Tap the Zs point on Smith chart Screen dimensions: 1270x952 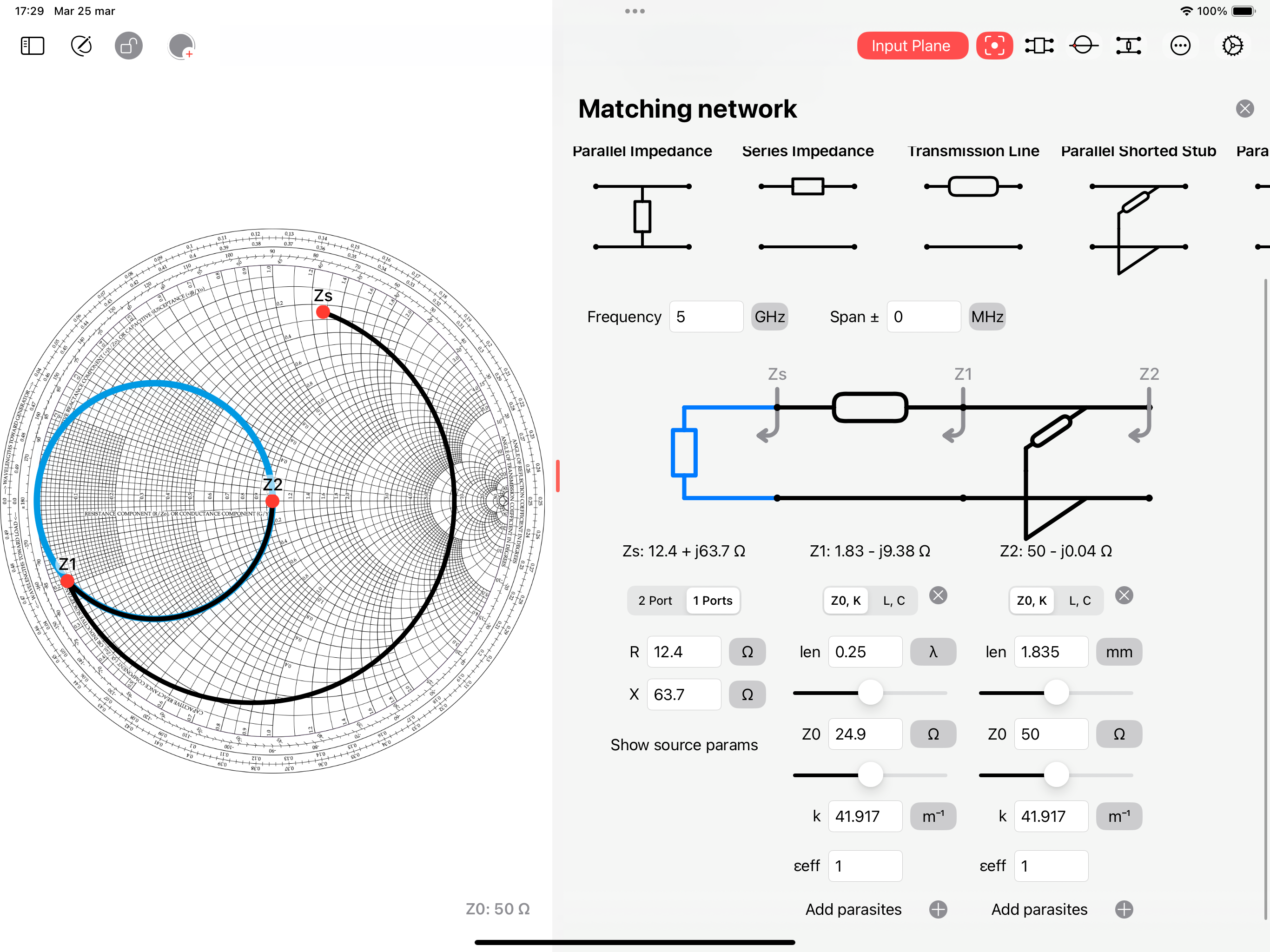point(323,312)
